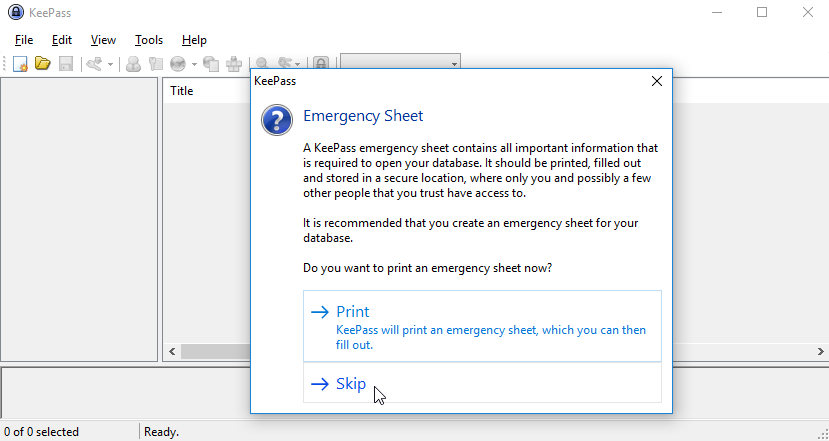Image resolution: width=829 pixels, height=441 pixels.
Task: Expand the Add Entry dropdown arrow
Action: point(110,63)
